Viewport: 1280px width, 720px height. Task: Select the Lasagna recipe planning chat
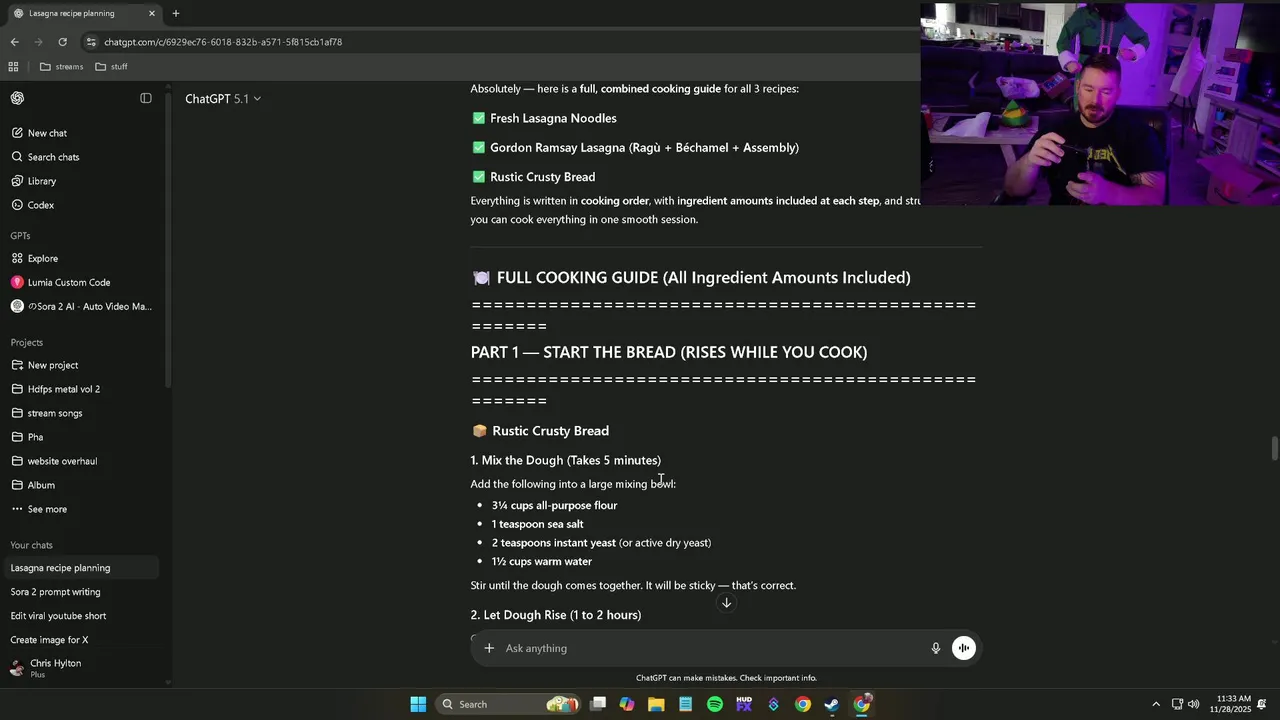pyautogui.click(x=80, y=568)
